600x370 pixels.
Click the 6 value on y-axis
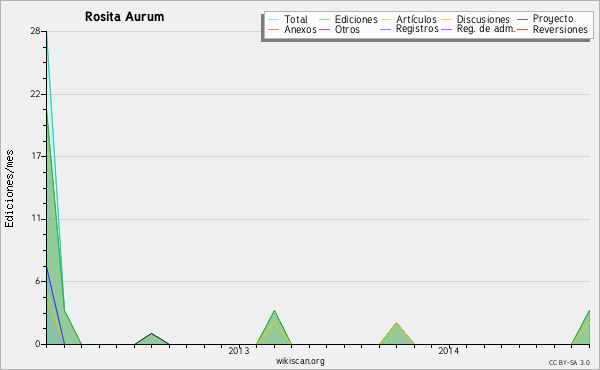[38, 281]
